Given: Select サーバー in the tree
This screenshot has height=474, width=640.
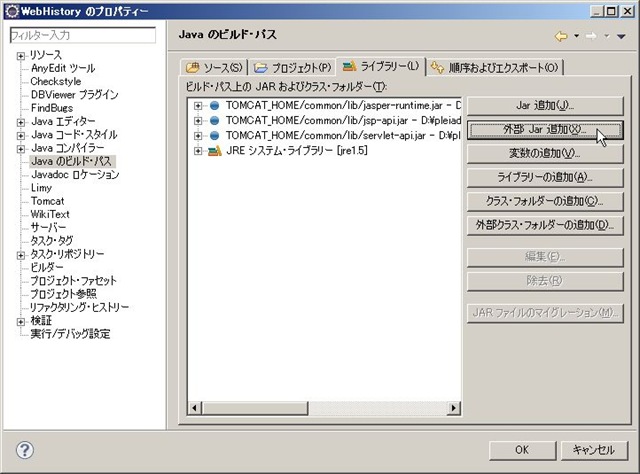Looking at the screenshot, I should point(48,227).
